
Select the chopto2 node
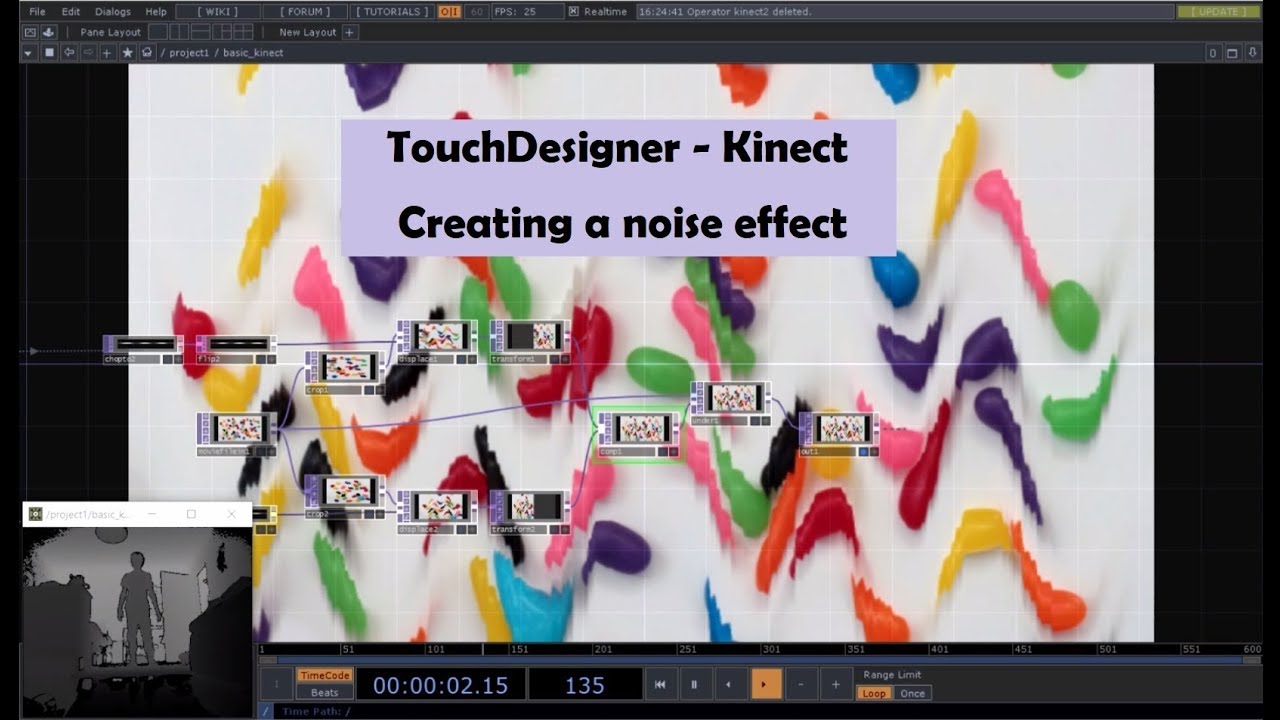(x=144, y=350)
